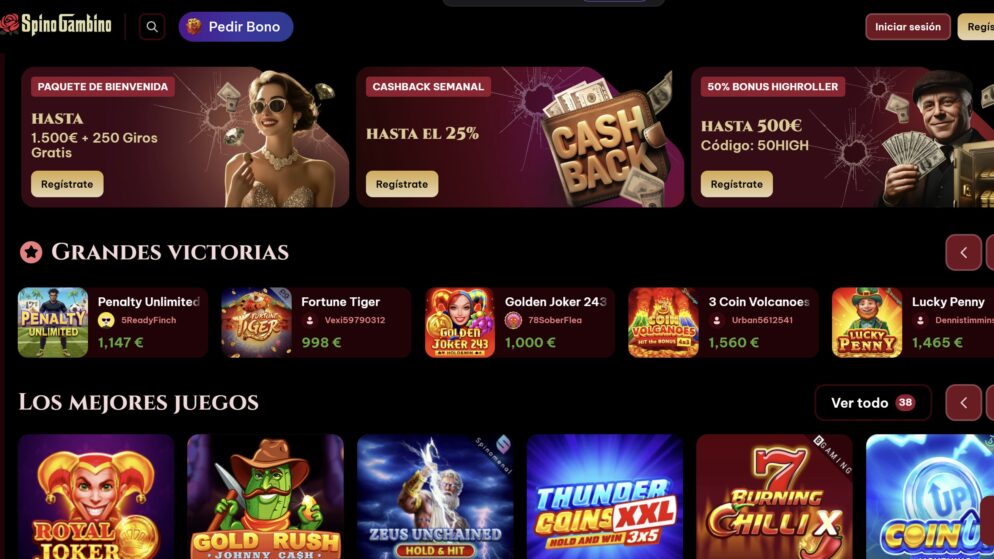
Task: Open the Fortune Tiger game icon
Action: click(x=256, y=323)
